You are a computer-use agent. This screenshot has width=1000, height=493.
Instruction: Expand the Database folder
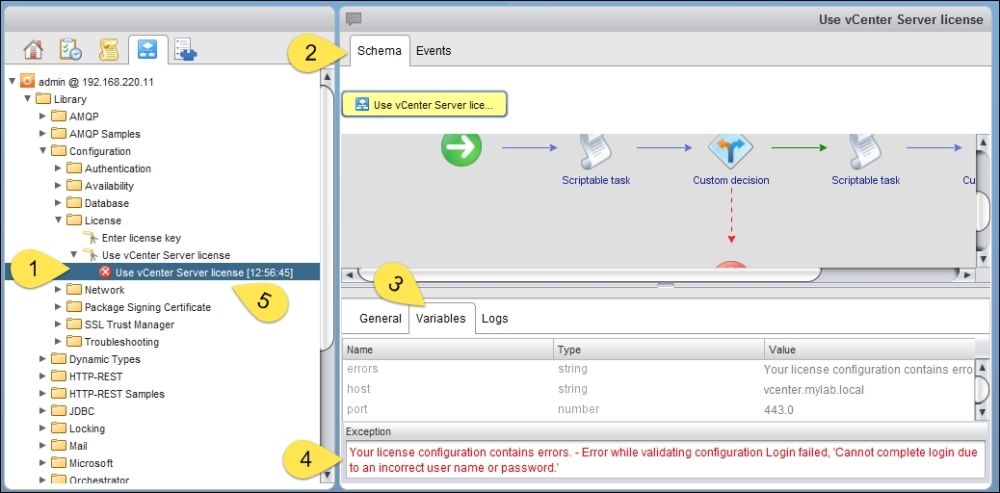point(59,203)
